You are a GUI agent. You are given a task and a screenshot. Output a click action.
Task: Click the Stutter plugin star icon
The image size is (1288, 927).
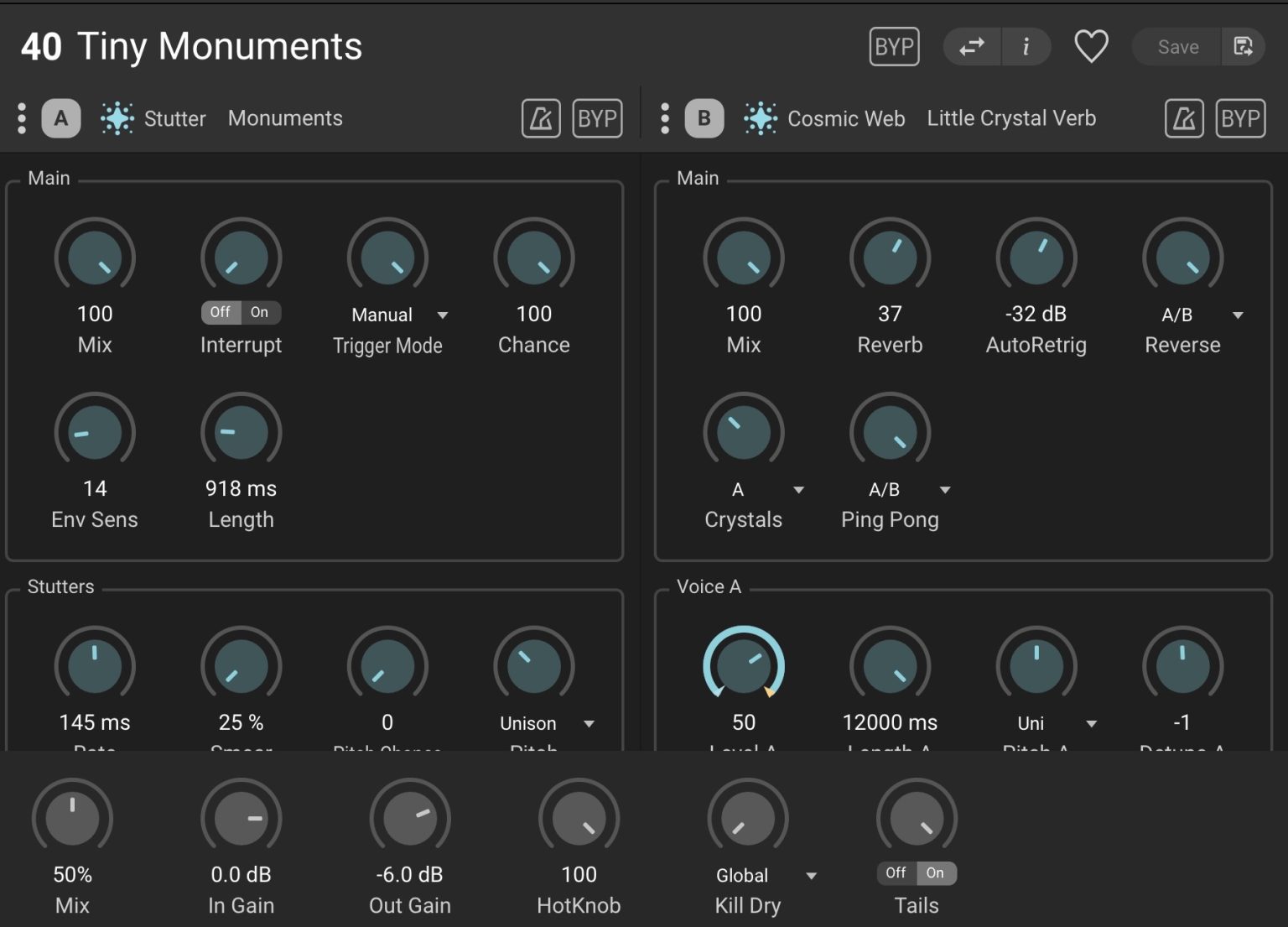click(x=117, y=118)
